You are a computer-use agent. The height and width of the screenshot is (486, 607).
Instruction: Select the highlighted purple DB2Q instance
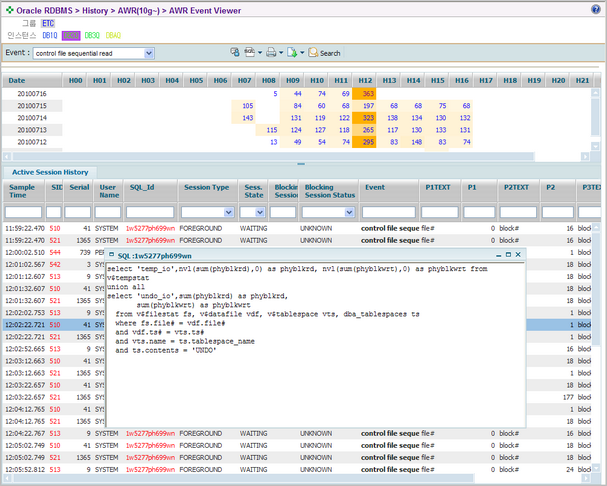click(71, 35)
